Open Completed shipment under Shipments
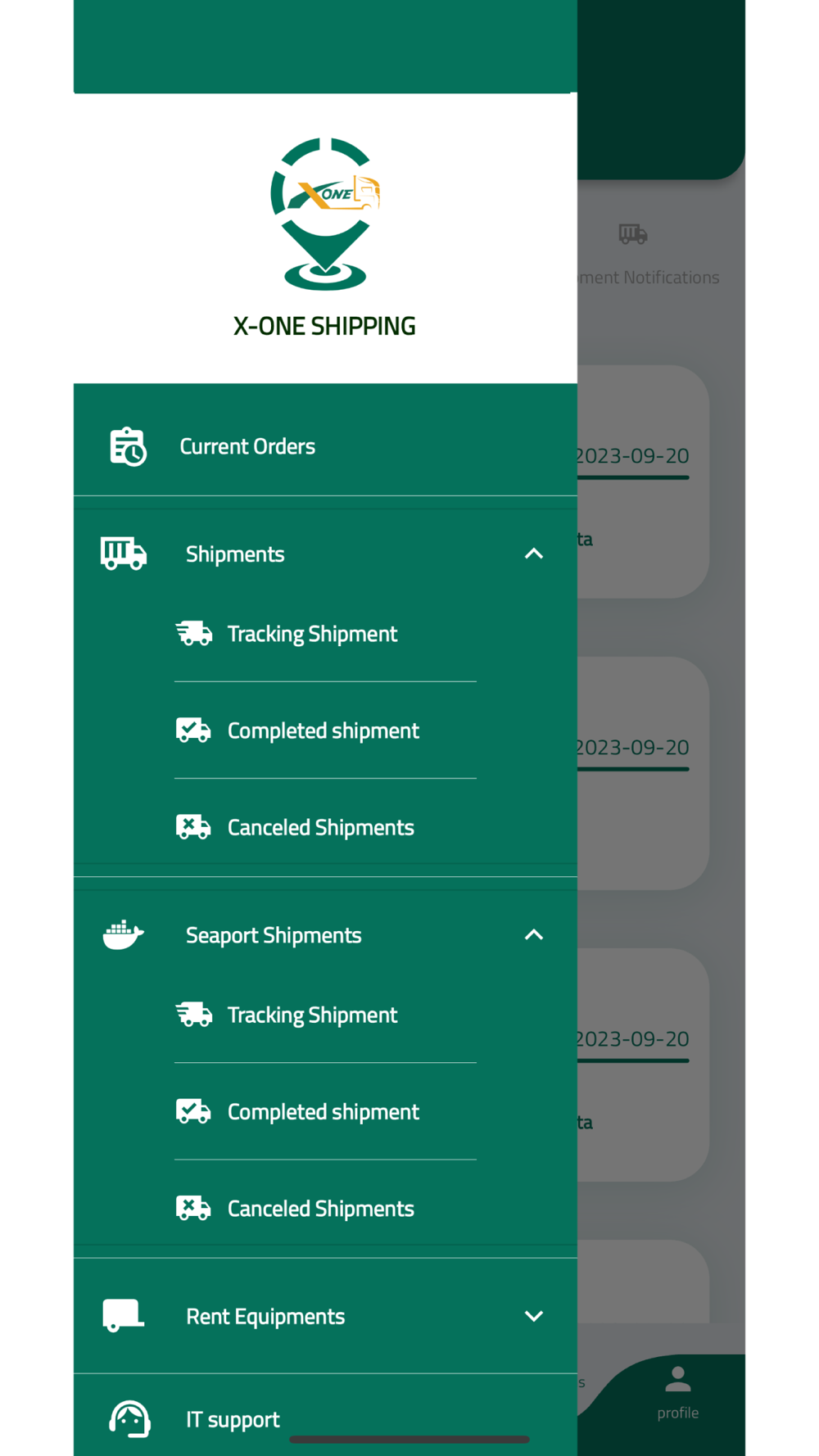819x1456 pixels. click(324, 730)
